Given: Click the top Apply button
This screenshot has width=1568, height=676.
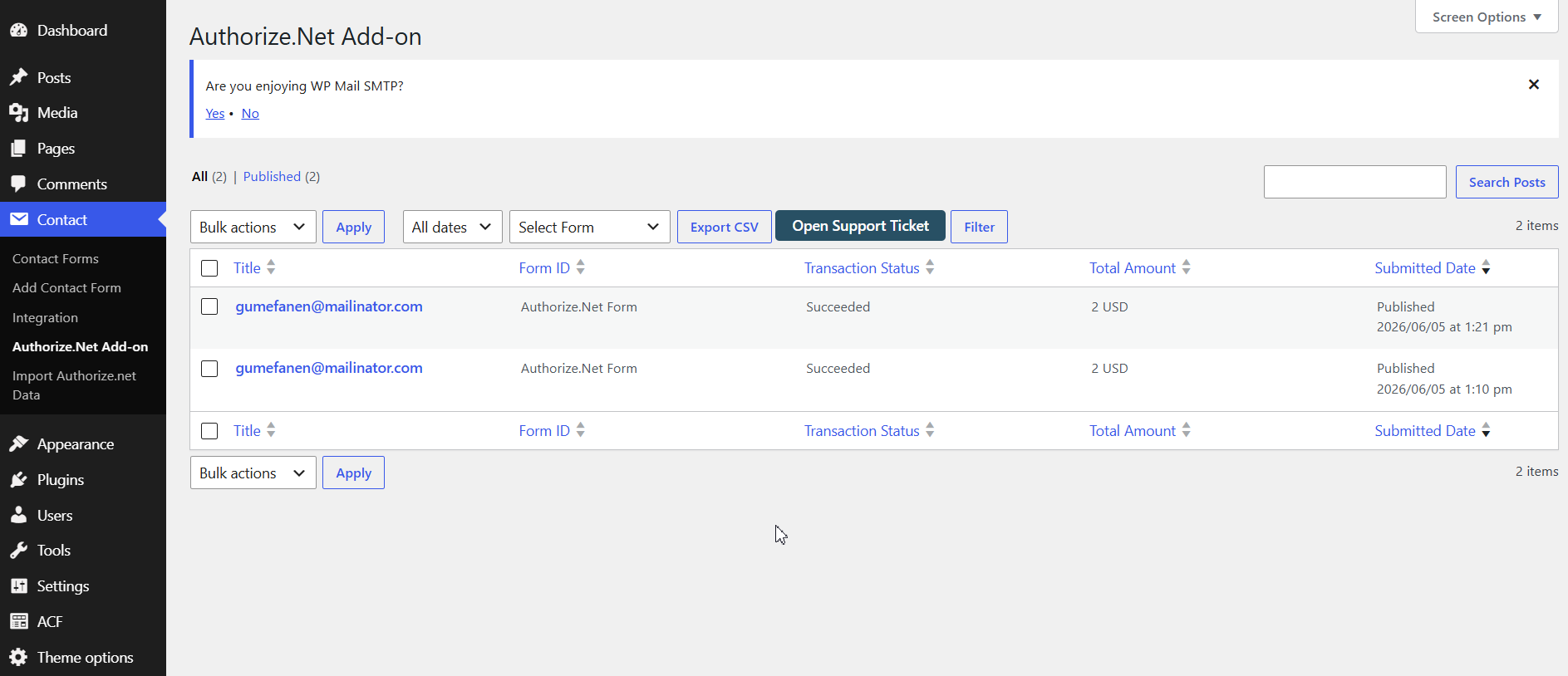Looking at the screenshot, I should click(x=354, y=227).
